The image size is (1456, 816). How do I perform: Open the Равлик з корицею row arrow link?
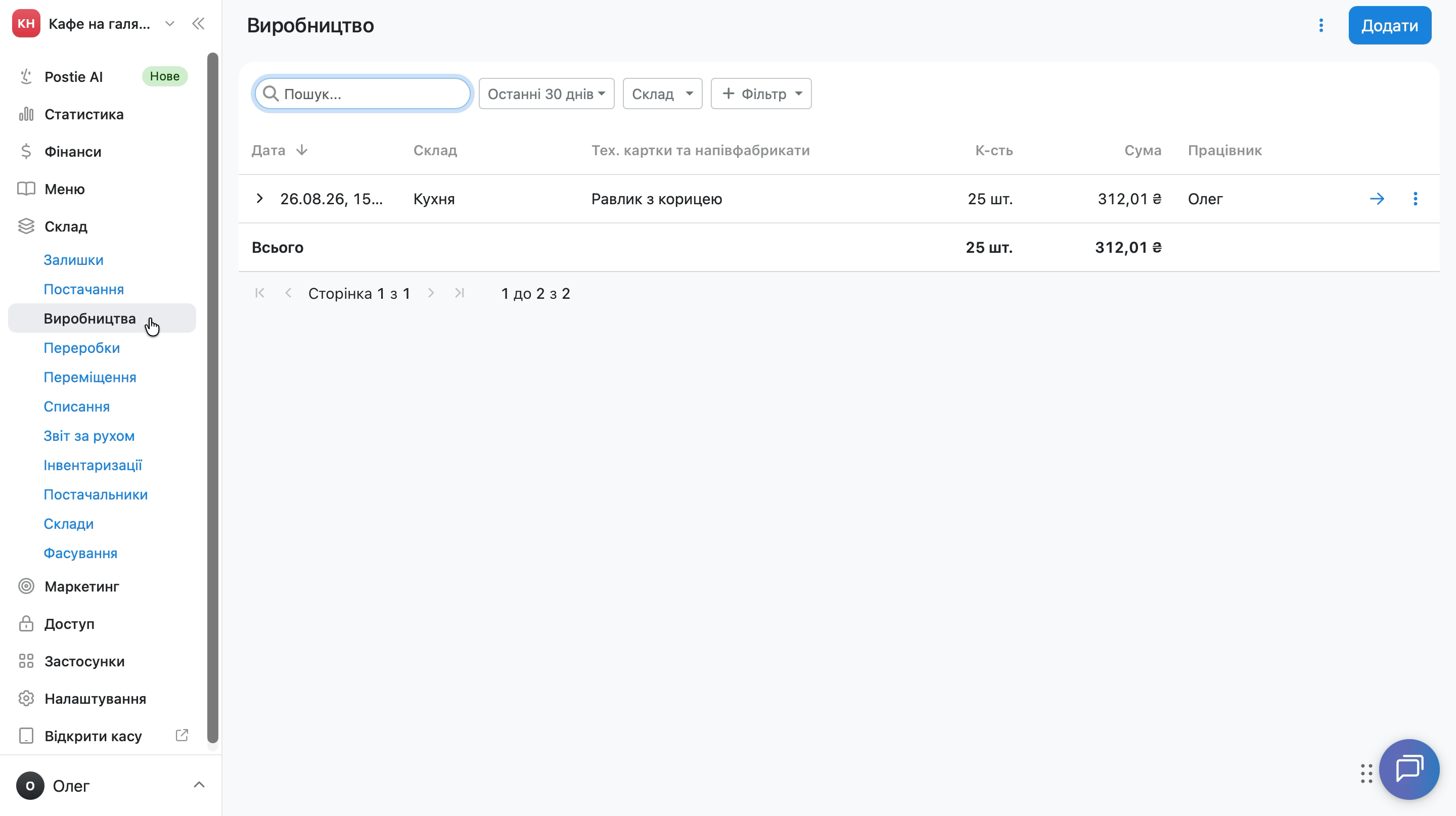[x=1377, y=198]
